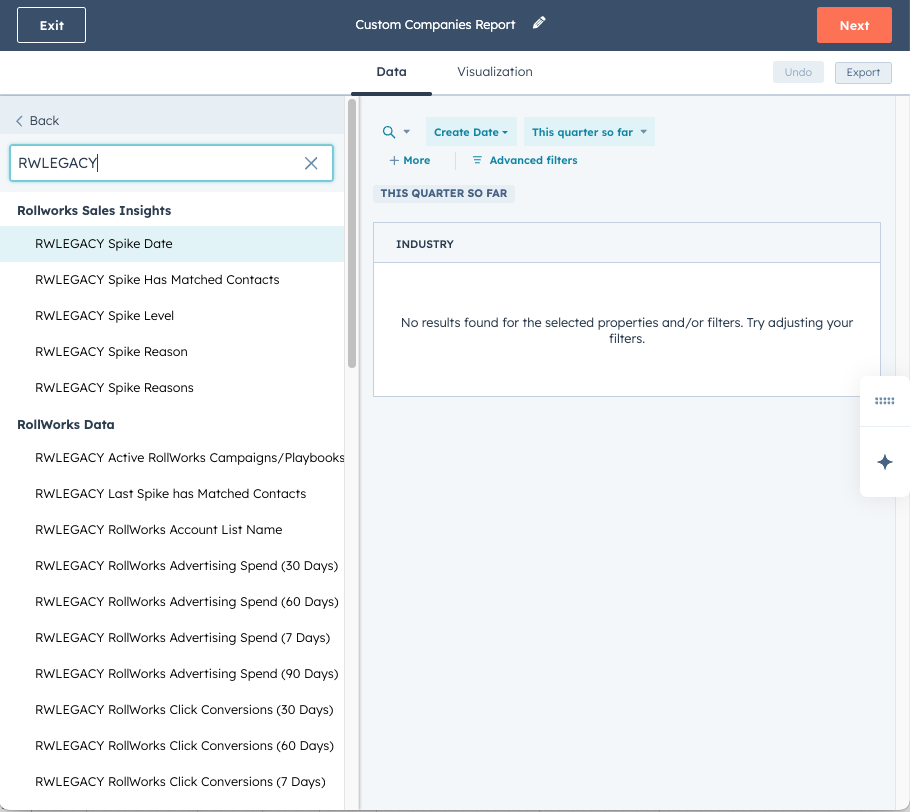Add more filters with More button
910x812 pixels.
(x=410, y=160)
